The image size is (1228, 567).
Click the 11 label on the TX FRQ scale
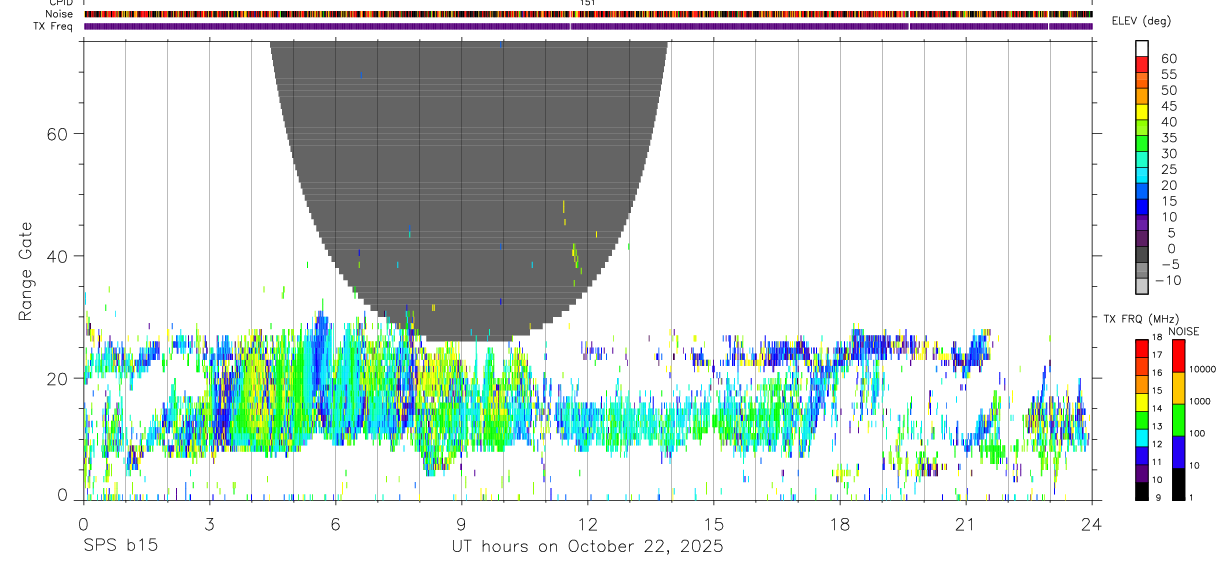coord(1157,463)
